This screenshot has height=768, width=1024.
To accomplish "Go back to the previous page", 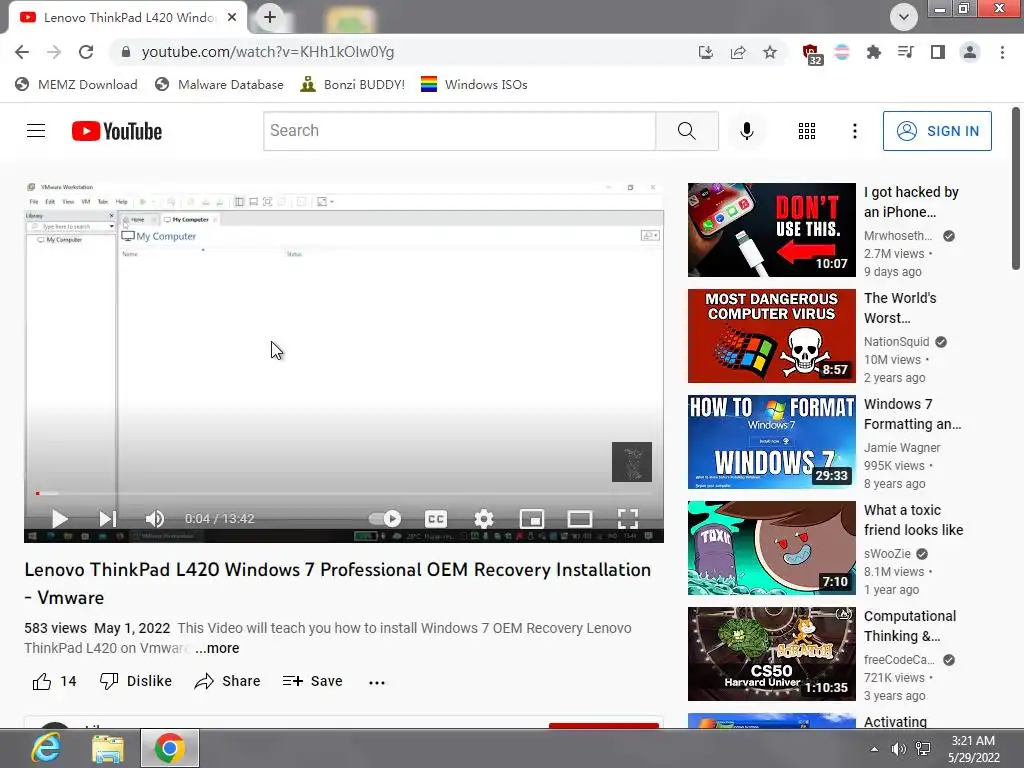I will click(x=22, y=52).
